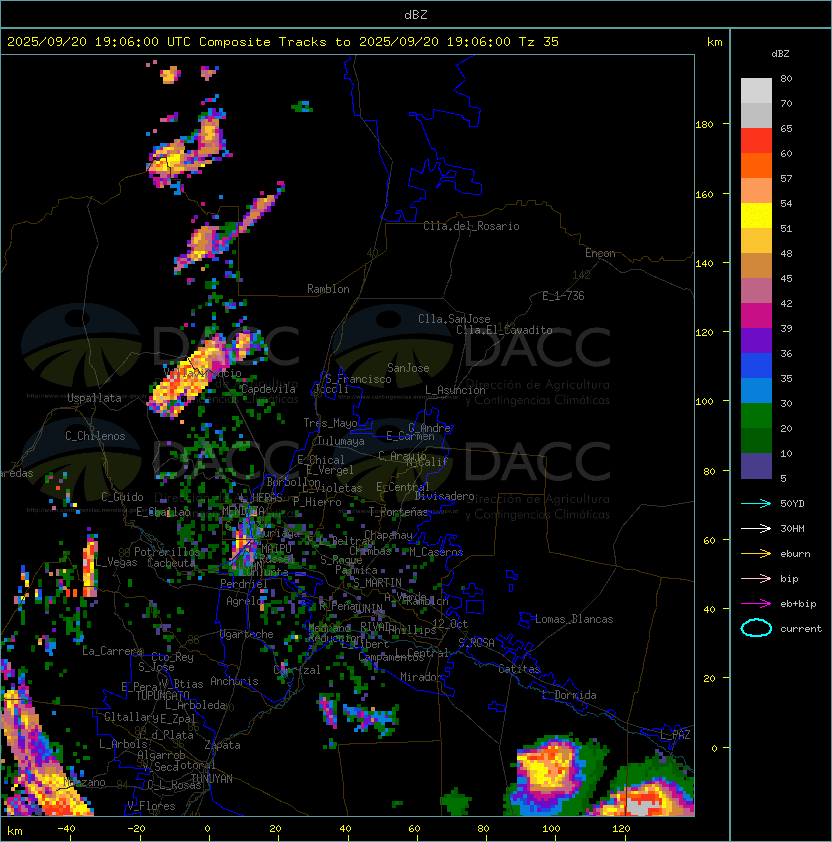Click the 'Encon' map label
The width and height of the screenshot is (832, 842).
600,253
